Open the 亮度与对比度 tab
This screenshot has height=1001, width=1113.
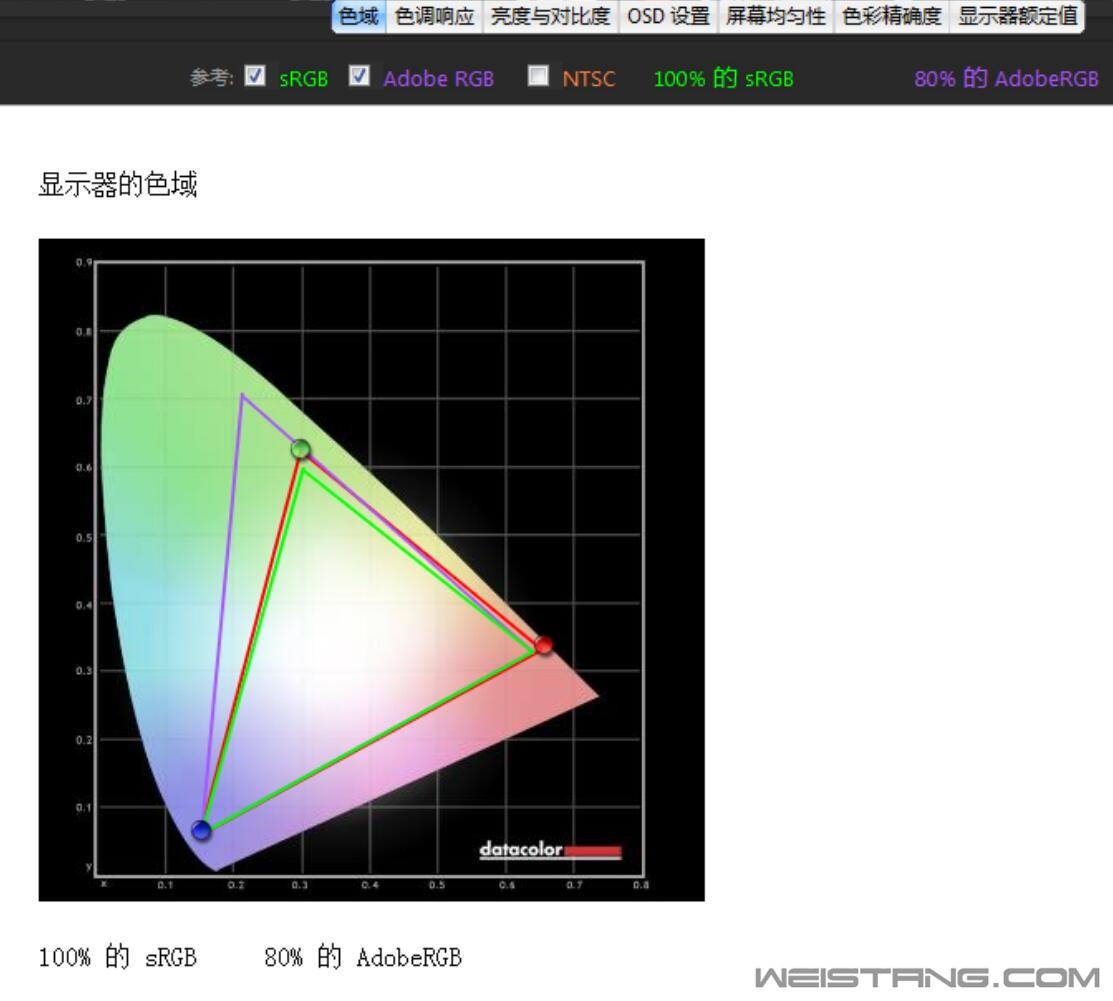[x=550, y=16]
